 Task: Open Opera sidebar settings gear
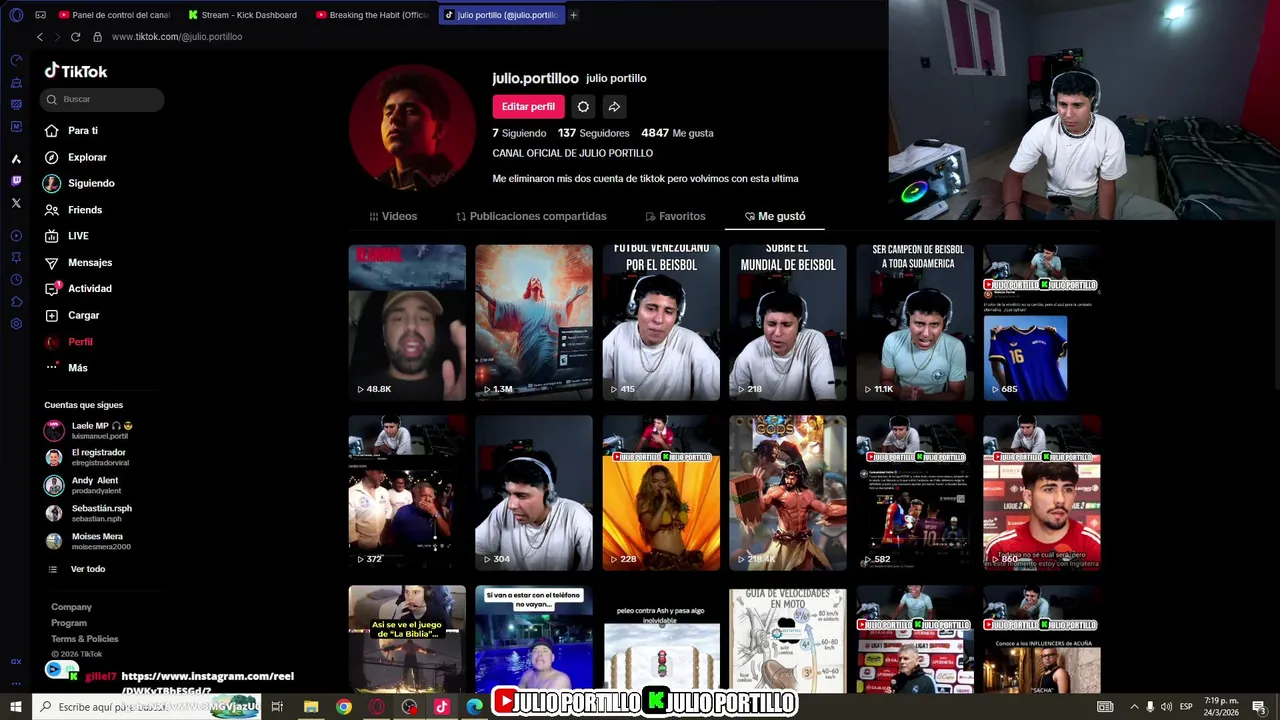click(x=16, y=324)
